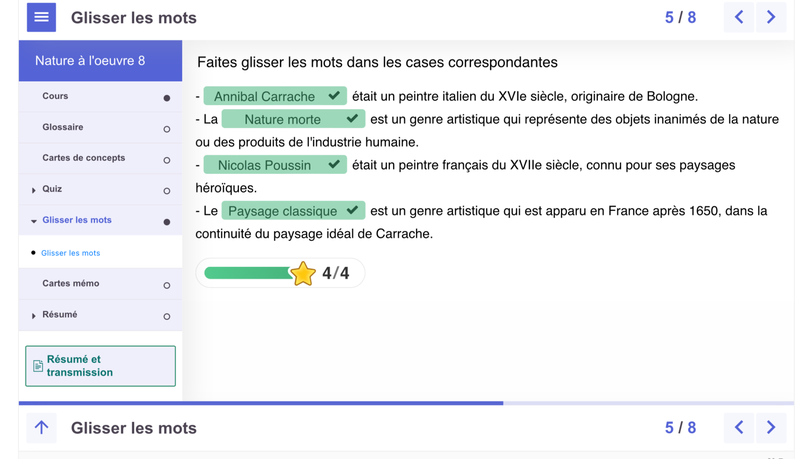Click the Cartes mémo progress circle
The image size is (800, 459).
pyautogui.click(x=167, y=285)
